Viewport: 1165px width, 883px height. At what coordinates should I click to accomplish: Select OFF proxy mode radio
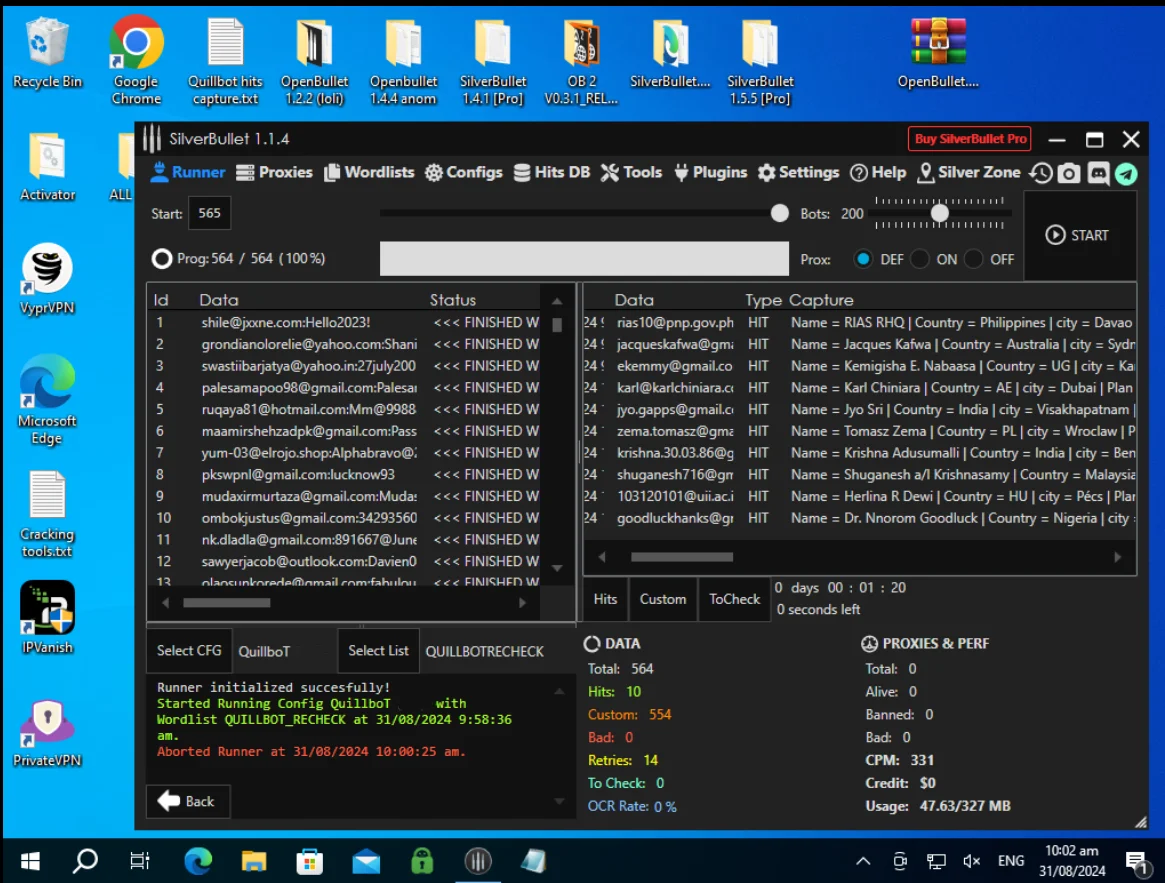[973, 259]
